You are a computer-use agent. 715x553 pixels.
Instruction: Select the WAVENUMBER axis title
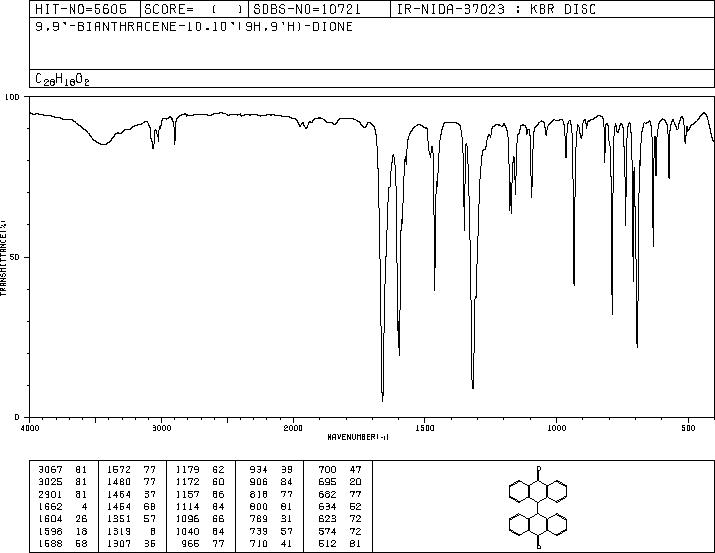click(358, 437)
